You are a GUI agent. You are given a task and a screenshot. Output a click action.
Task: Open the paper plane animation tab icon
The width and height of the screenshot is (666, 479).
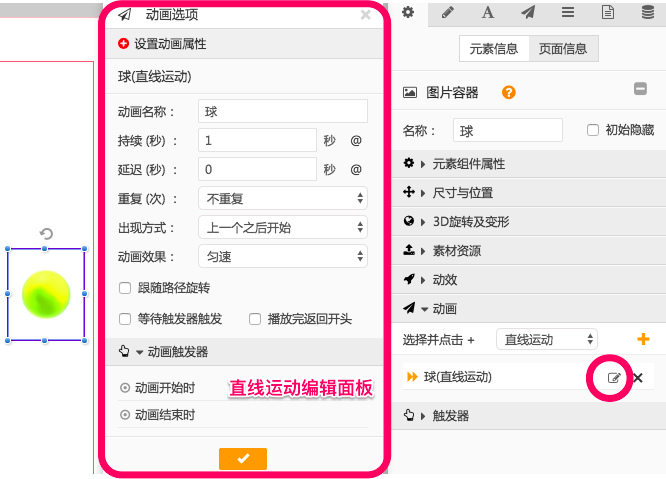coord(527,12)
